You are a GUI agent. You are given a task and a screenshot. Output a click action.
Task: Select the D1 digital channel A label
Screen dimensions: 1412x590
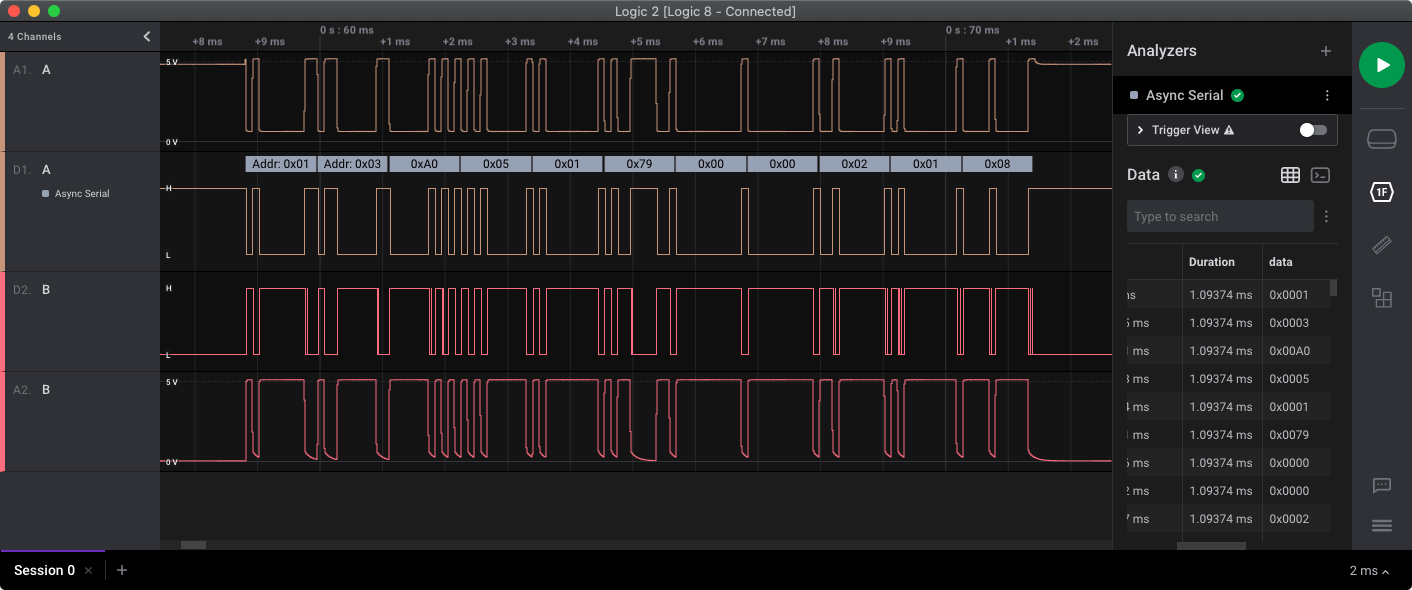tap(46, 170)
